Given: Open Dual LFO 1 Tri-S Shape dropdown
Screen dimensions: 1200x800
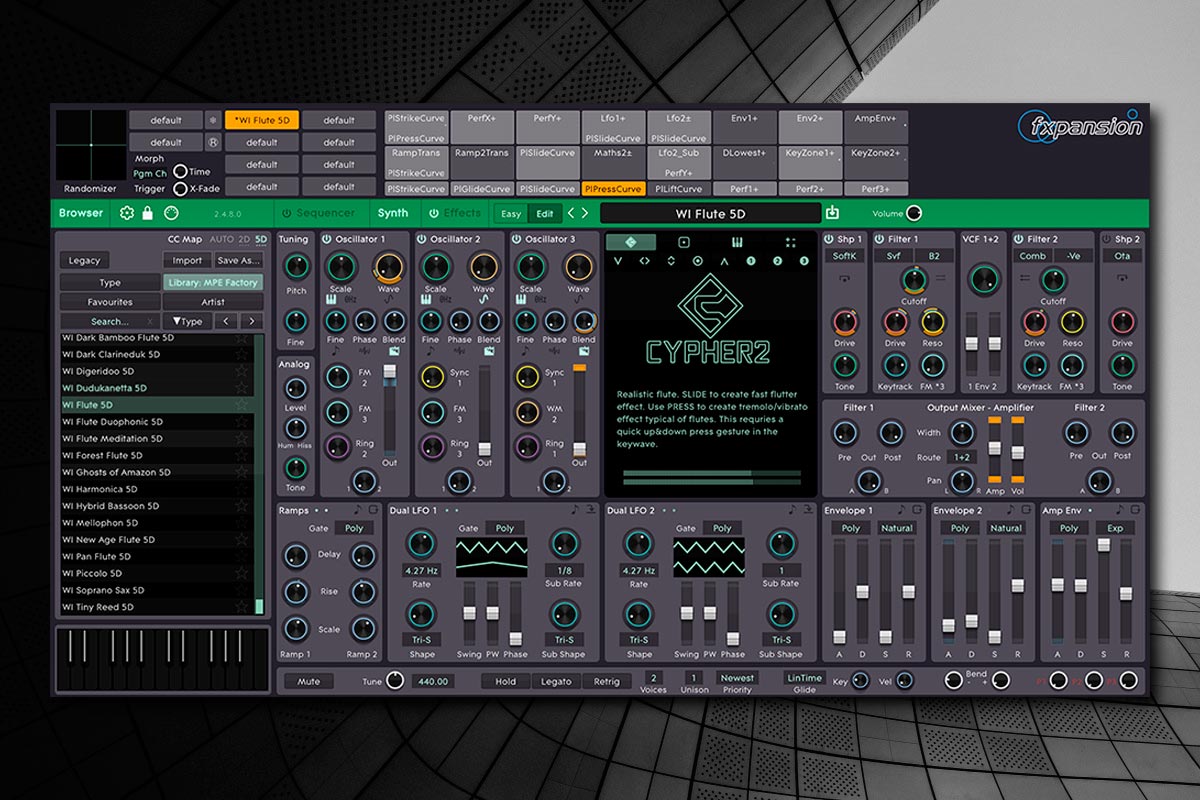Looking at the screenshot, I should (x=423, y=640).
